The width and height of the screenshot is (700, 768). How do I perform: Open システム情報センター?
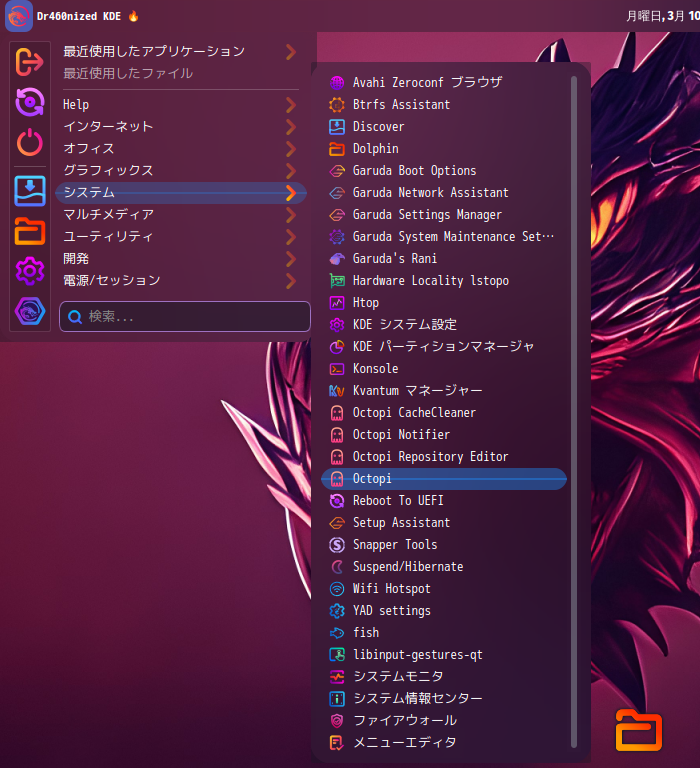coord(444,698)
